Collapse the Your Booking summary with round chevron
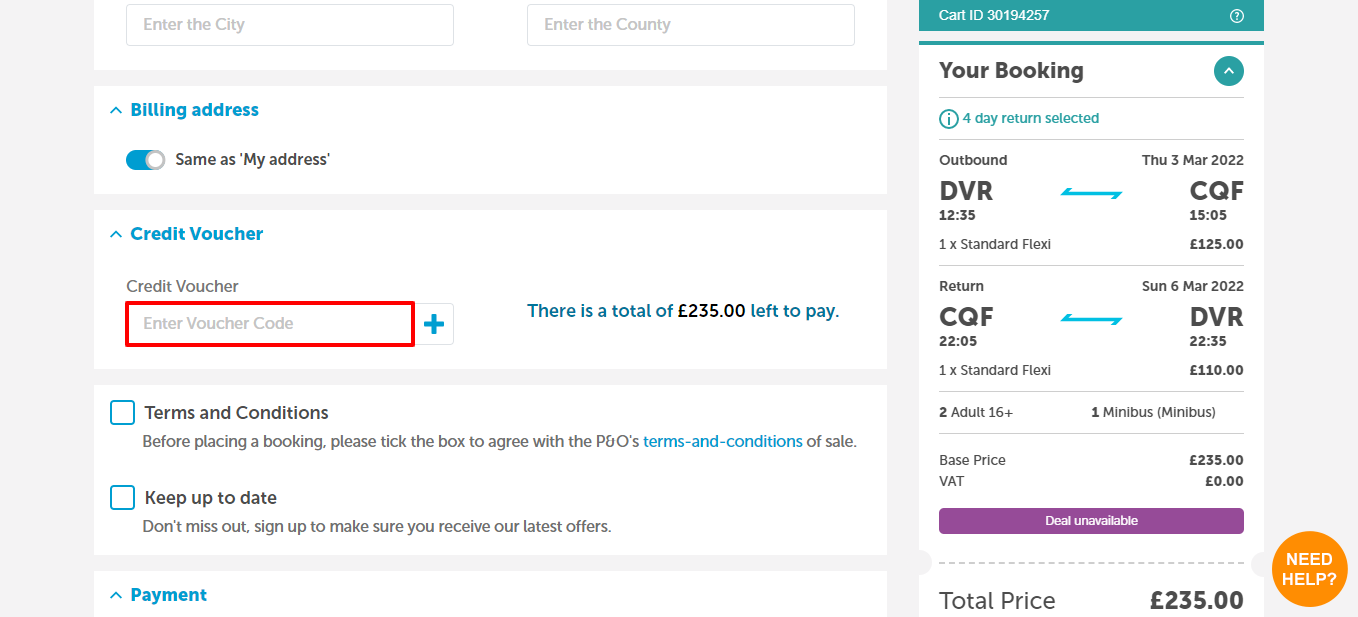 (1229, 71)
